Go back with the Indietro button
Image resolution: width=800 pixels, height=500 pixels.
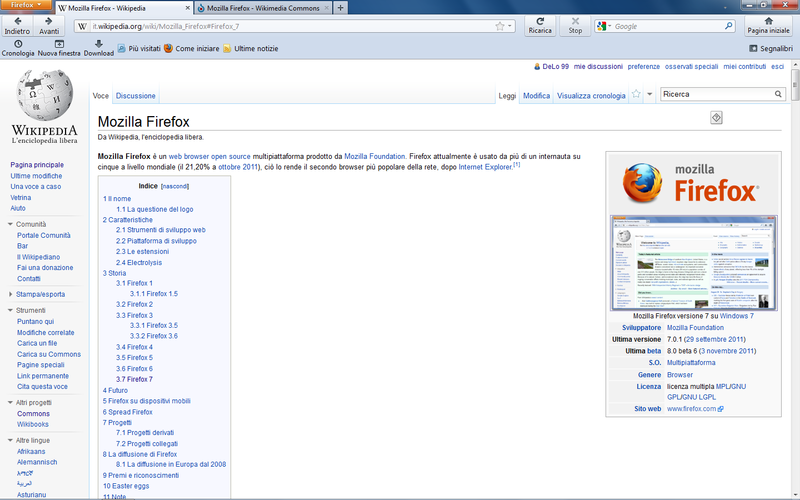pyautogui.click(x=17, y=26)
